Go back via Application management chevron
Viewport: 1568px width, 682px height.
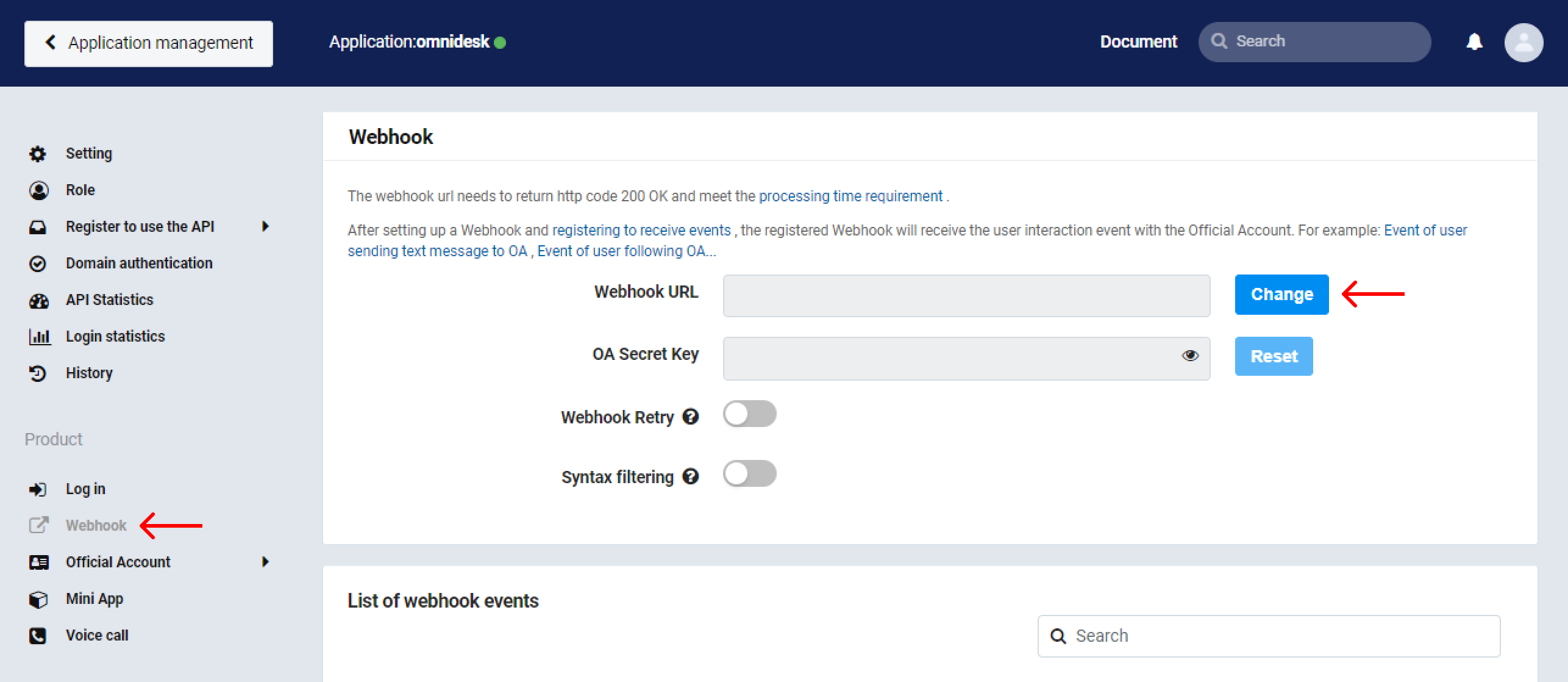(x=51, y=42)
